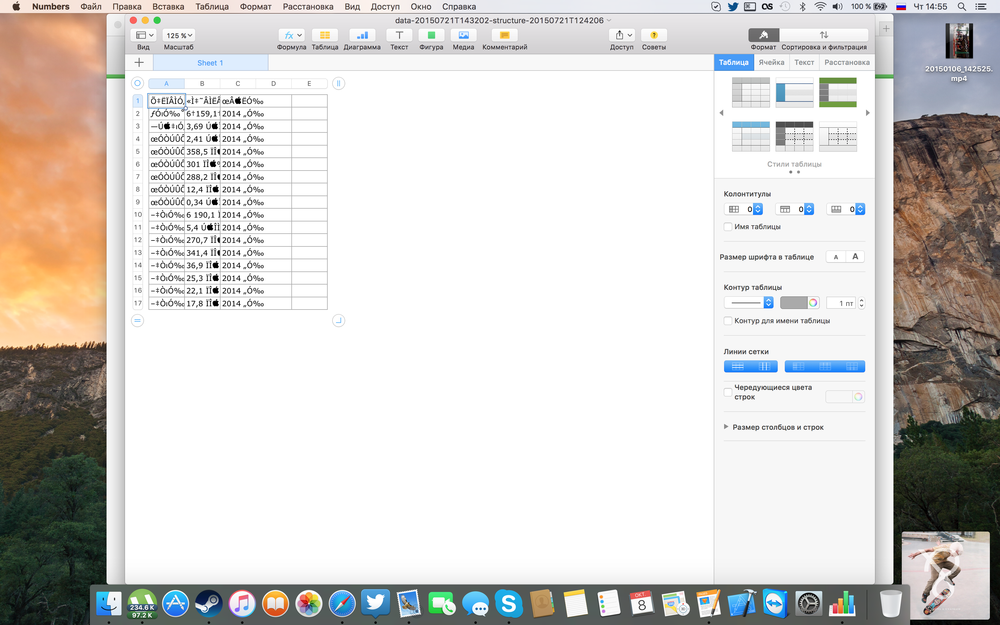This screenshot has height=625, width=1000.
Task: Toggle footer row grid lines button
Action: click(851, 366)
